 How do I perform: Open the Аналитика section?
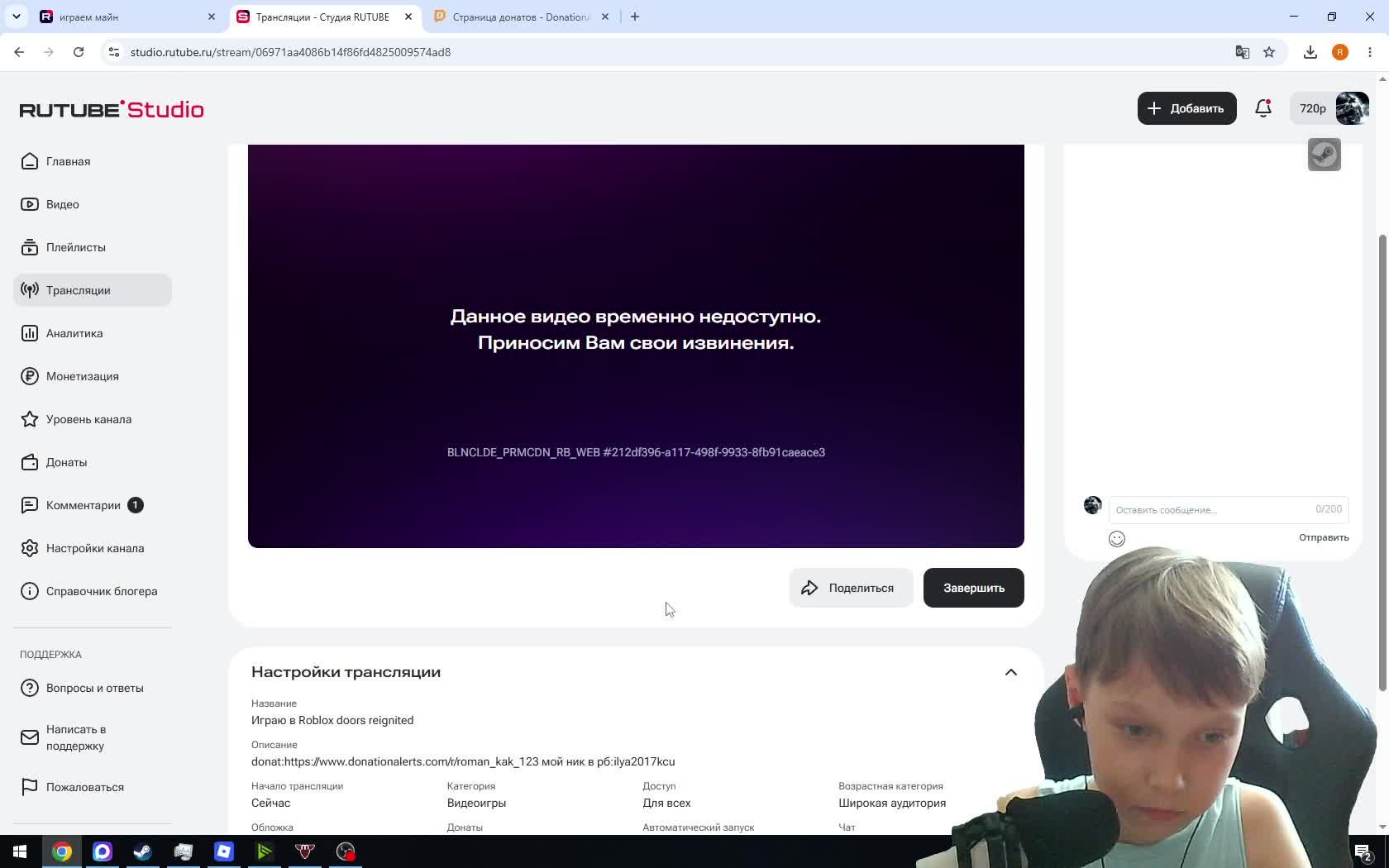coord(93,333)
